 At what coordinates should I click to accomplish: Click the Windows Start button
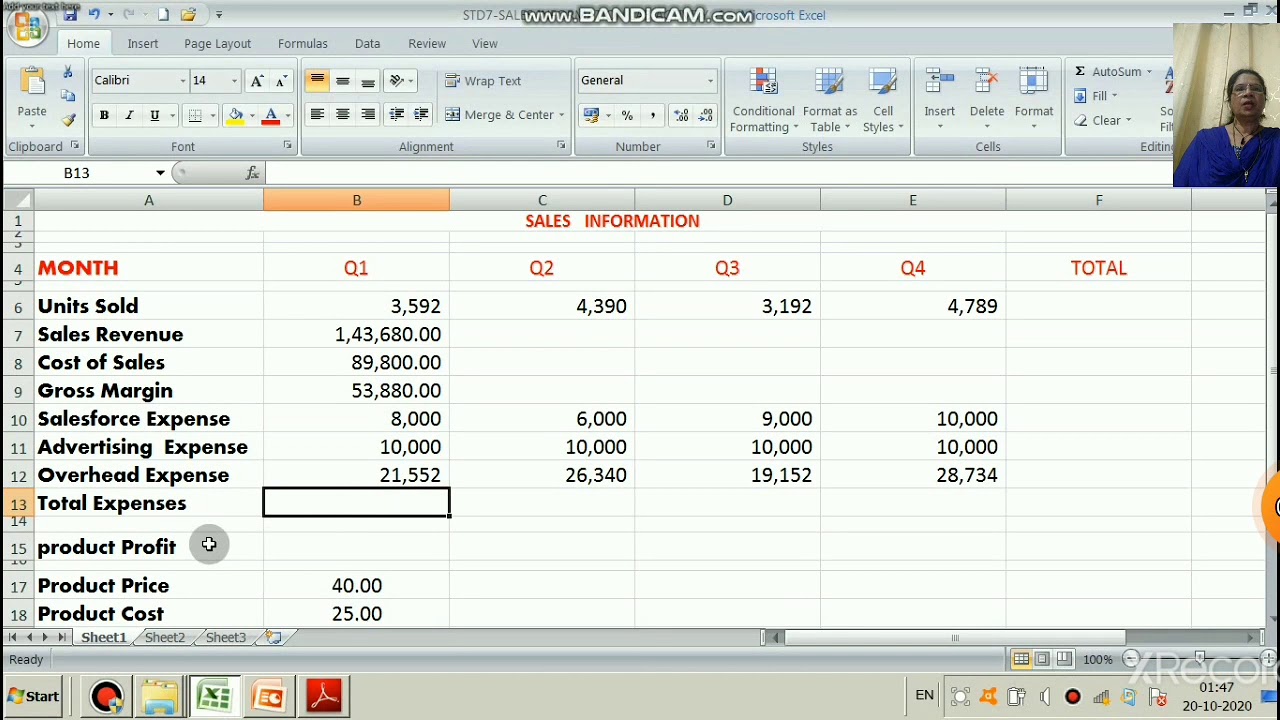(33, 696)
